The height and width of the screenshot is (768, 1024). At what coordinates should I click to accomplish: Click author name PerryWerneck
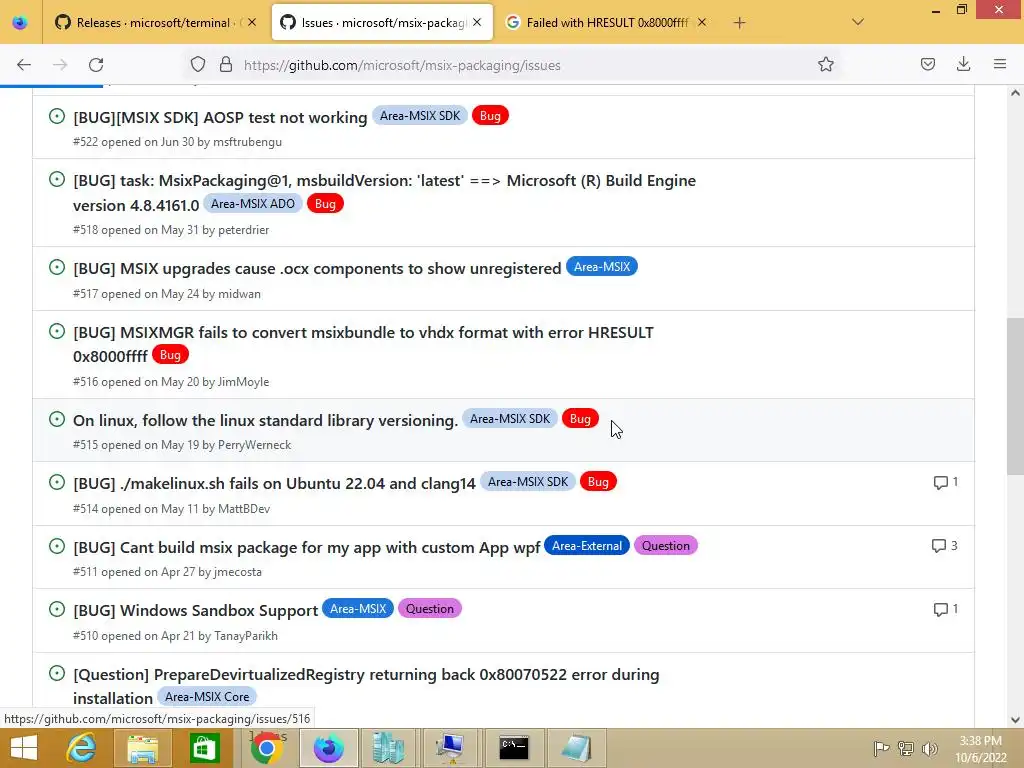[x=254, y=445]
